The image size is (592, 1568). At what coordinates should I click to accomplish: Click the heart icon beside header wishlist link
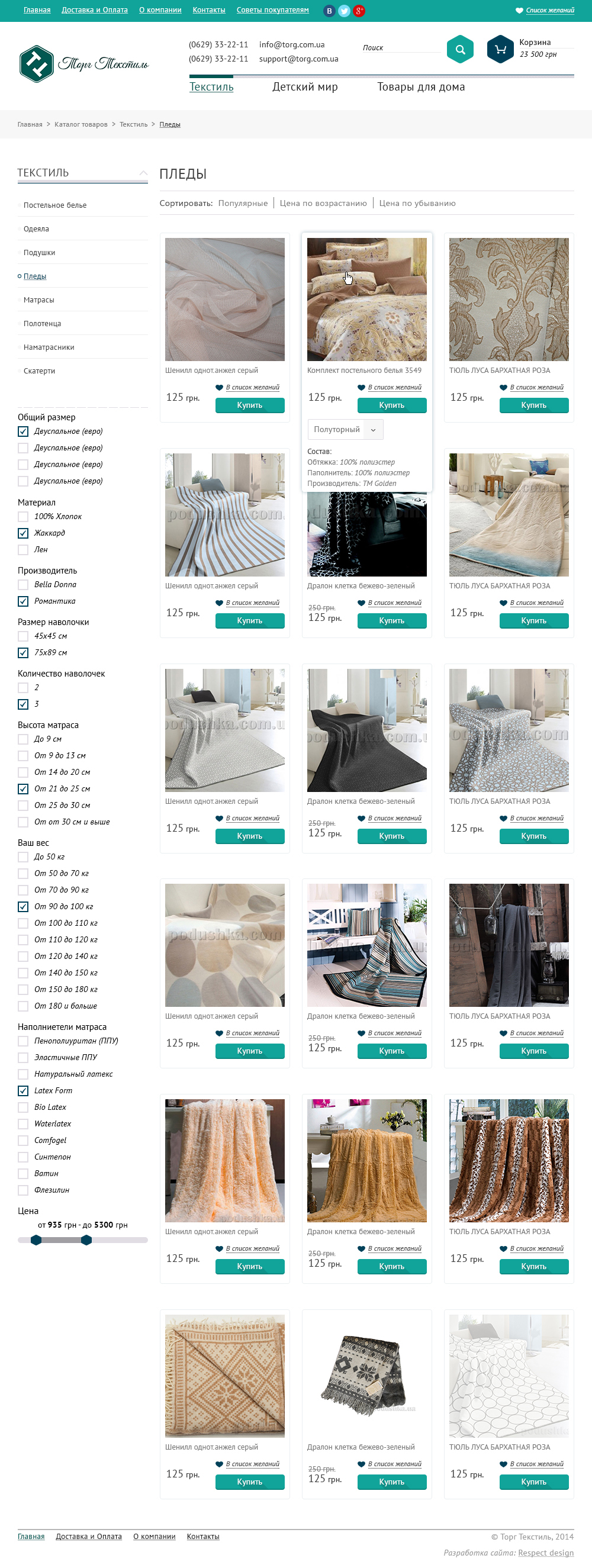tap(519, 10)
